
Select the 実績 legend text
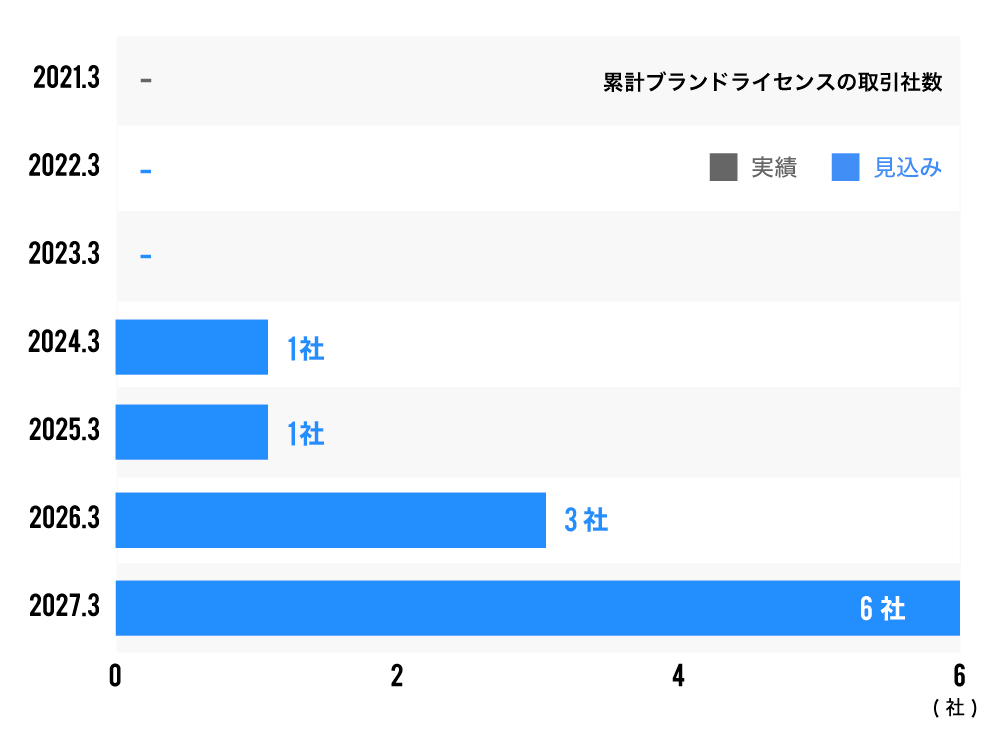click(774, 168)
